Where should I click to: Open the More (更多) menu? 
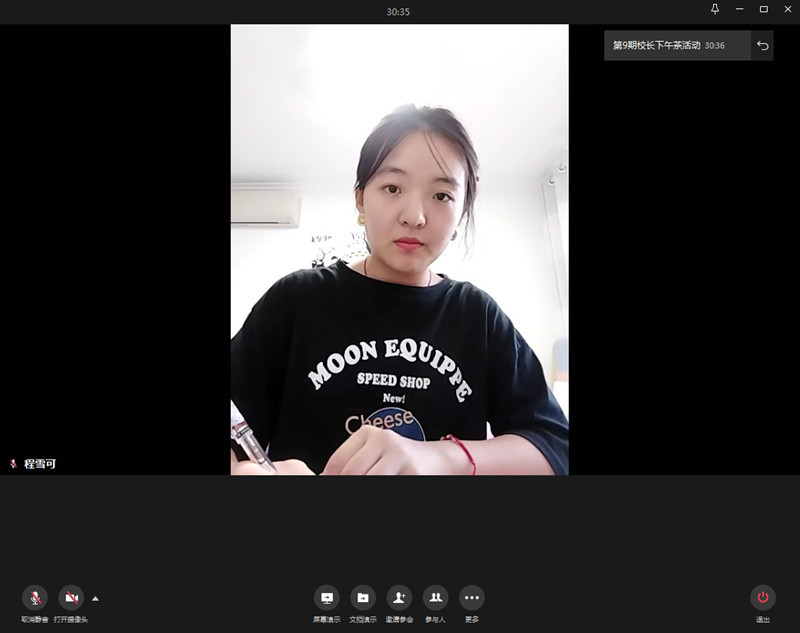point(472,598)
